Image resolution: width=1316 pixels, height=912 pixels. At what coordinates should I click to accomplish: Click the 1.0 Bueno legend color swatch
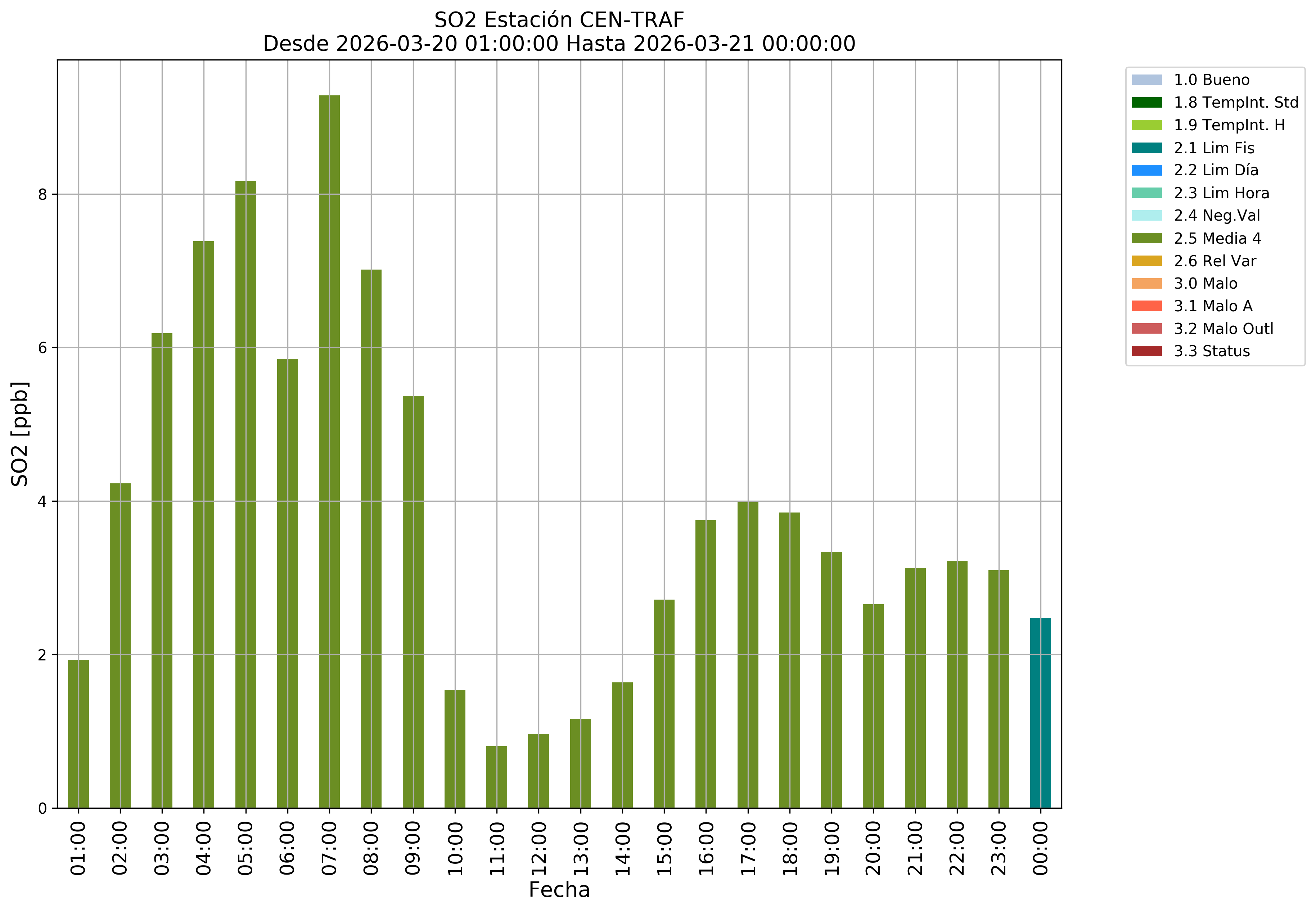coord(1146,80)
